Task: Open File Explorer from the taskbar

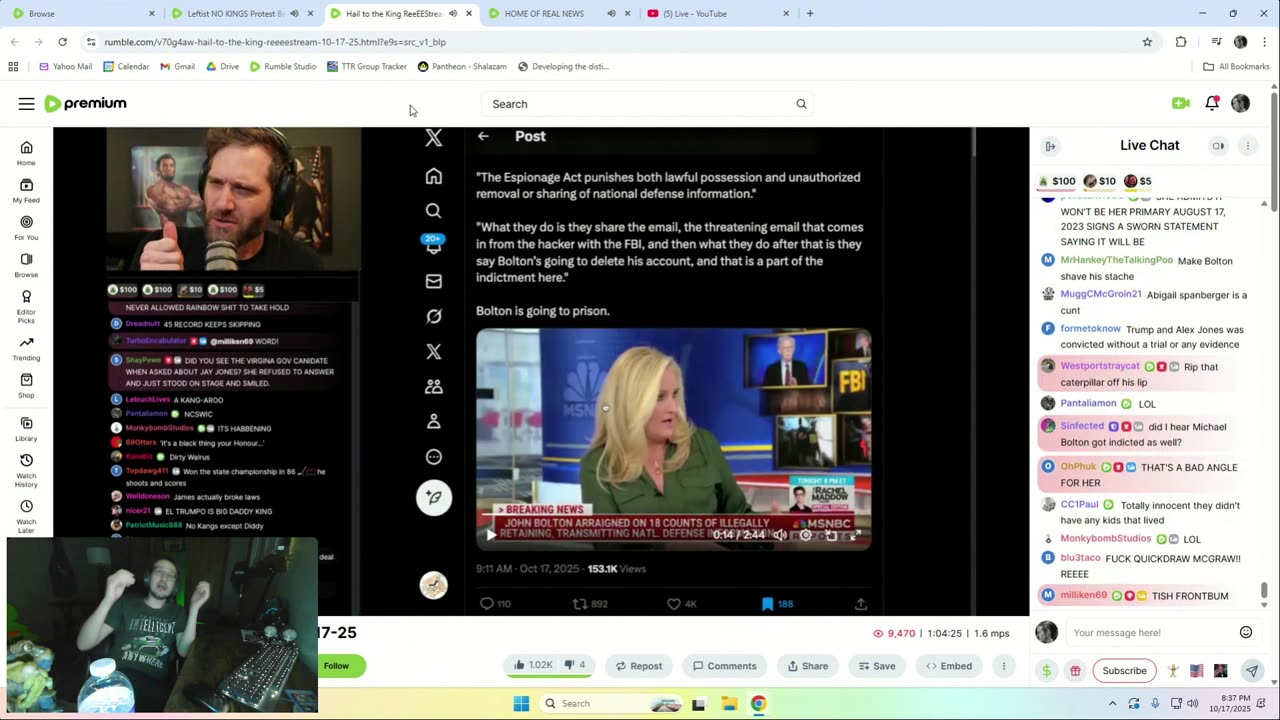Action: pos(728,703)
